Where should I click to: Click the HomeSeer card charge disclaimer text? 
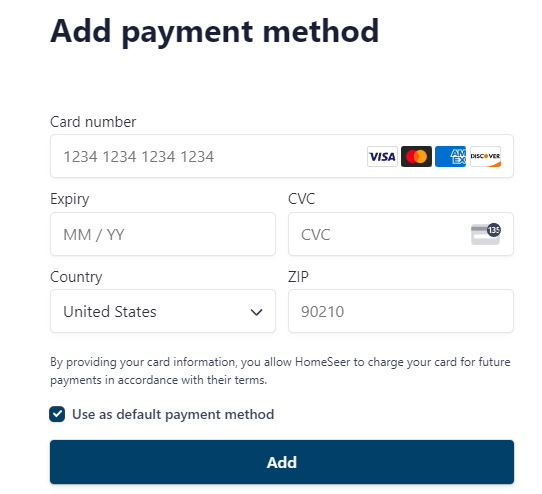(280, 371)
